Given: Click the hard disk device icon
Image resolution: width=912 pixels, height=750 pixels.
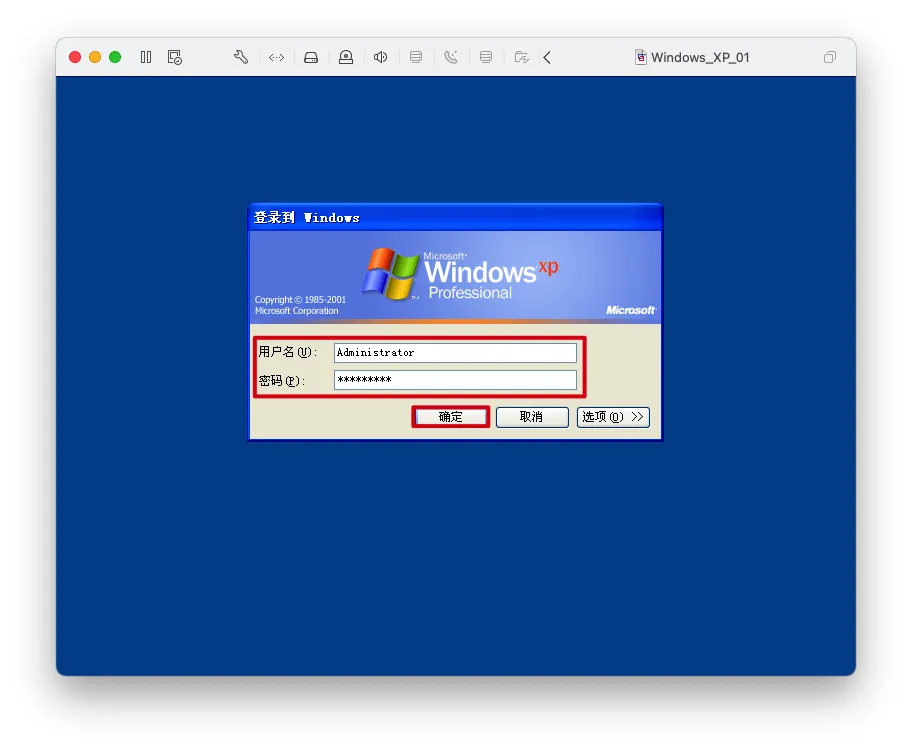Looking at the screenshot, I should click(x=311, y=57).
